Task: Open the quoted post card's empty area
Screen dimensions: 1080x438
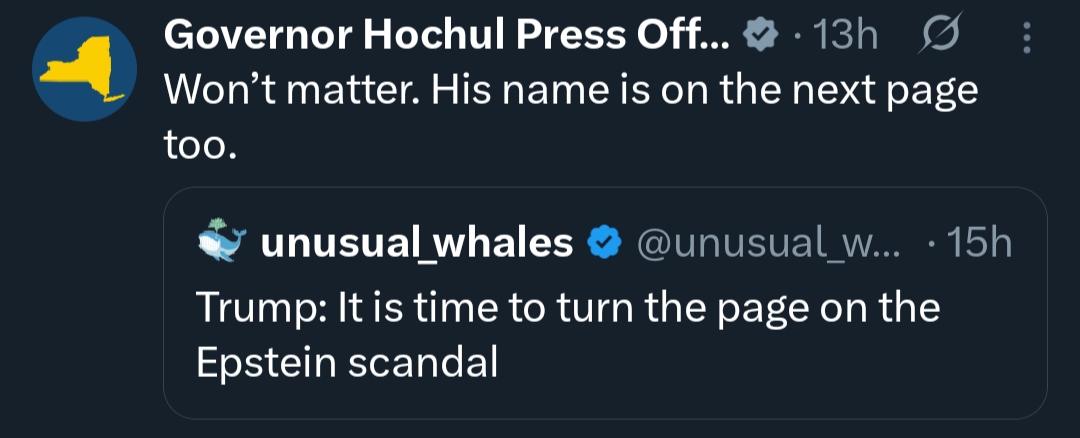Action: [x=780, y=375]
